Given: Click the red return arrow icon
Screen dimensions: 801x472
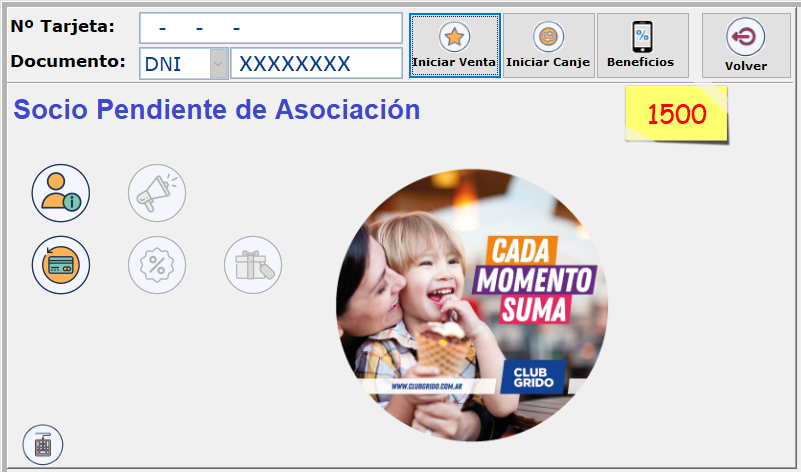Looking at the screenshot, I should pos(745,37).
